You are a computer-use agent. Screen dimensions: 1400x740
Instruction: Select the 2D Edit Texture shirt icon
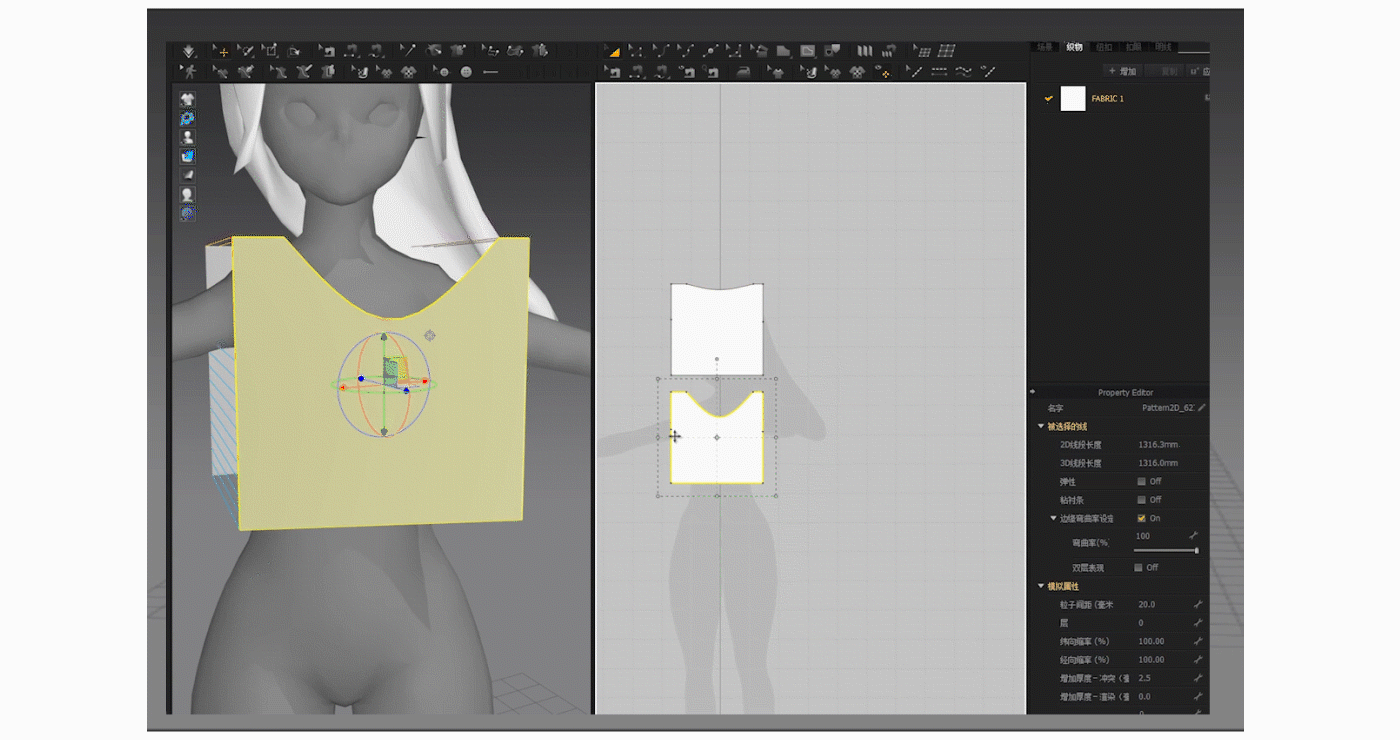click(778, 72)
